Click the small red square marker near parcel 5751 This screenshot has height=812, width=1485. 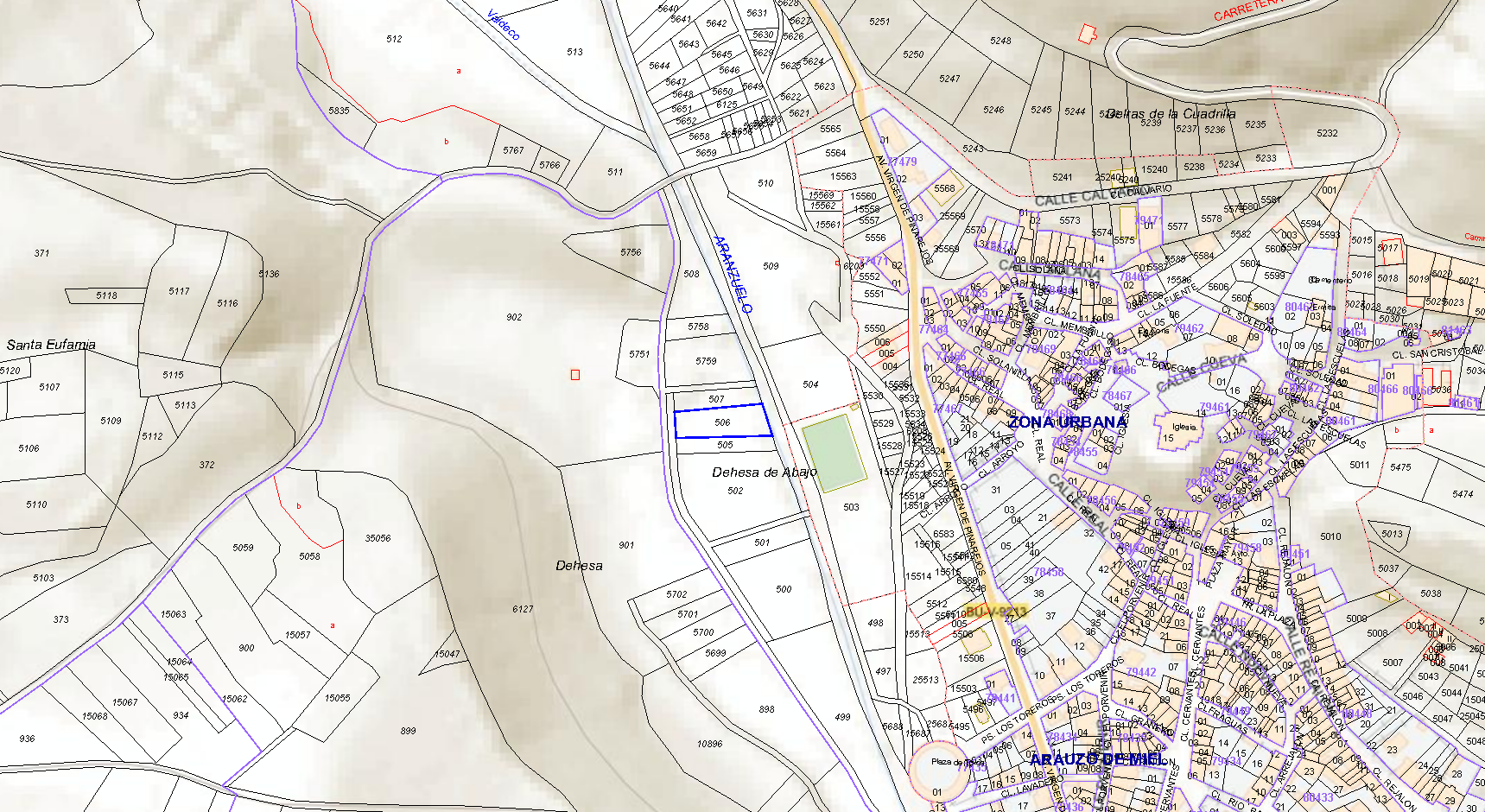[x=575, y=374]
